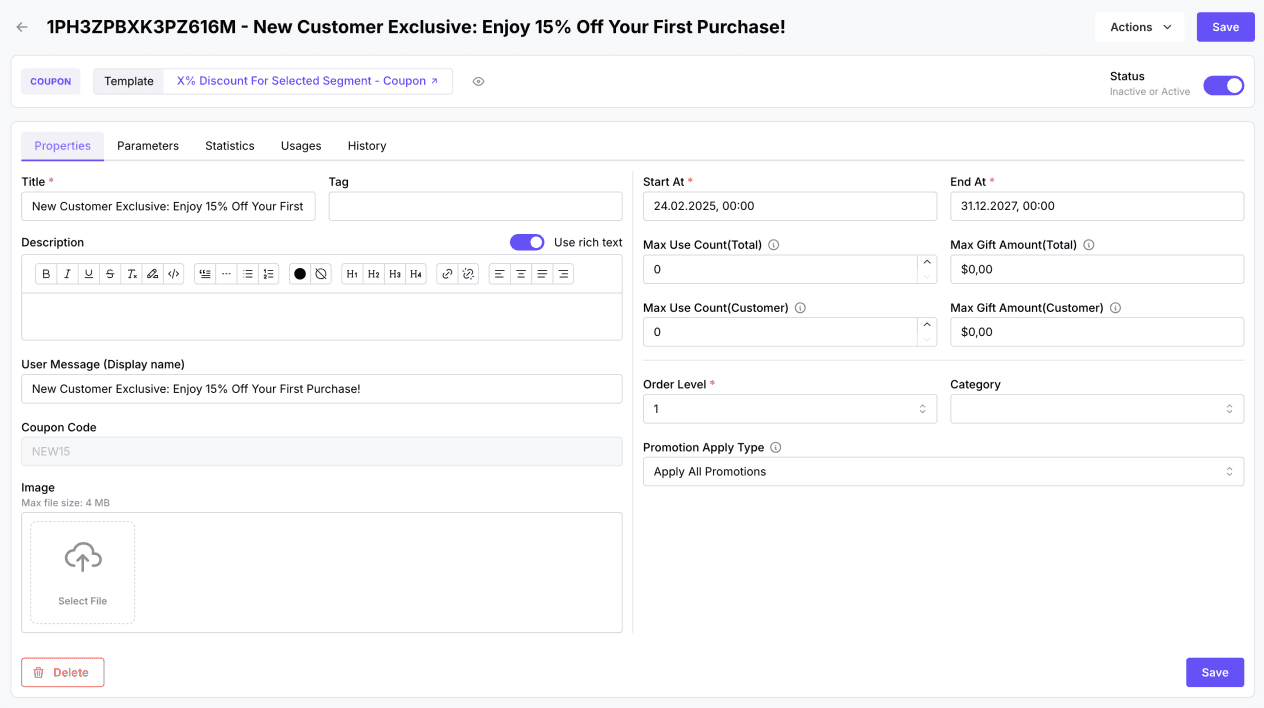Viewport: 1264px width, 708px height.
Task: Preview template with the eye icon
Action: (478, 82)
